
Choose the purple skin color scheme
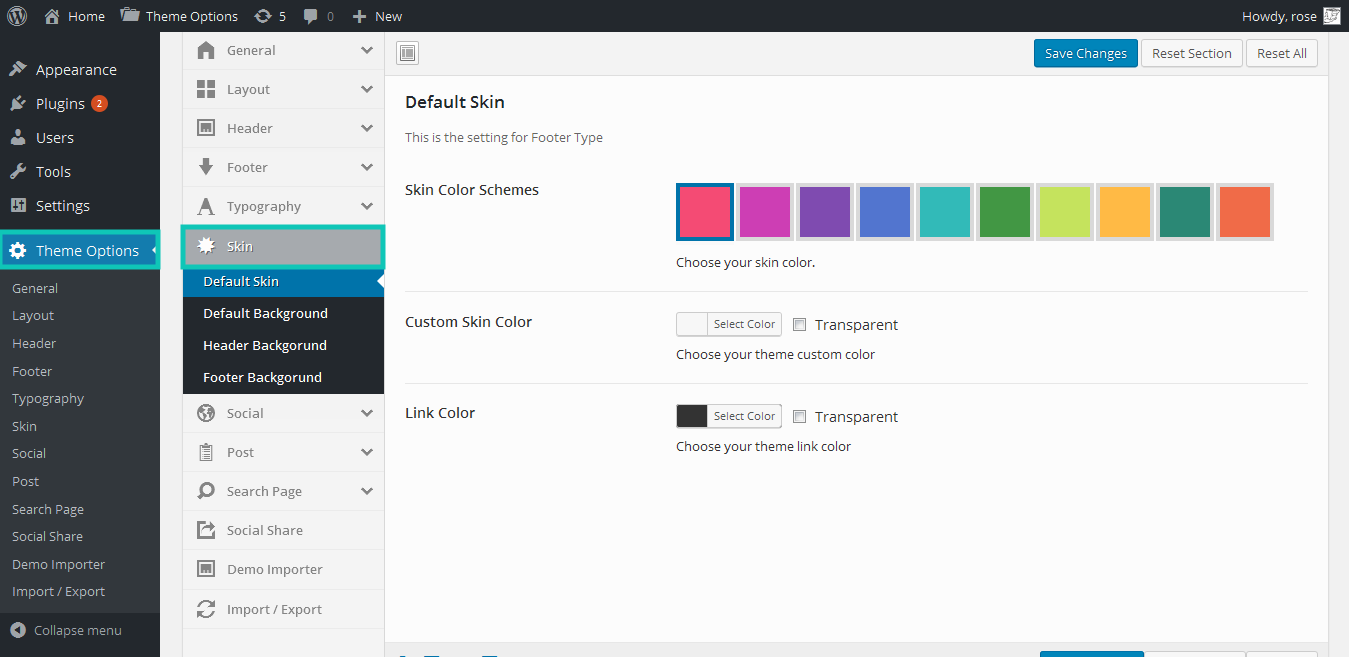click(825, 212)
